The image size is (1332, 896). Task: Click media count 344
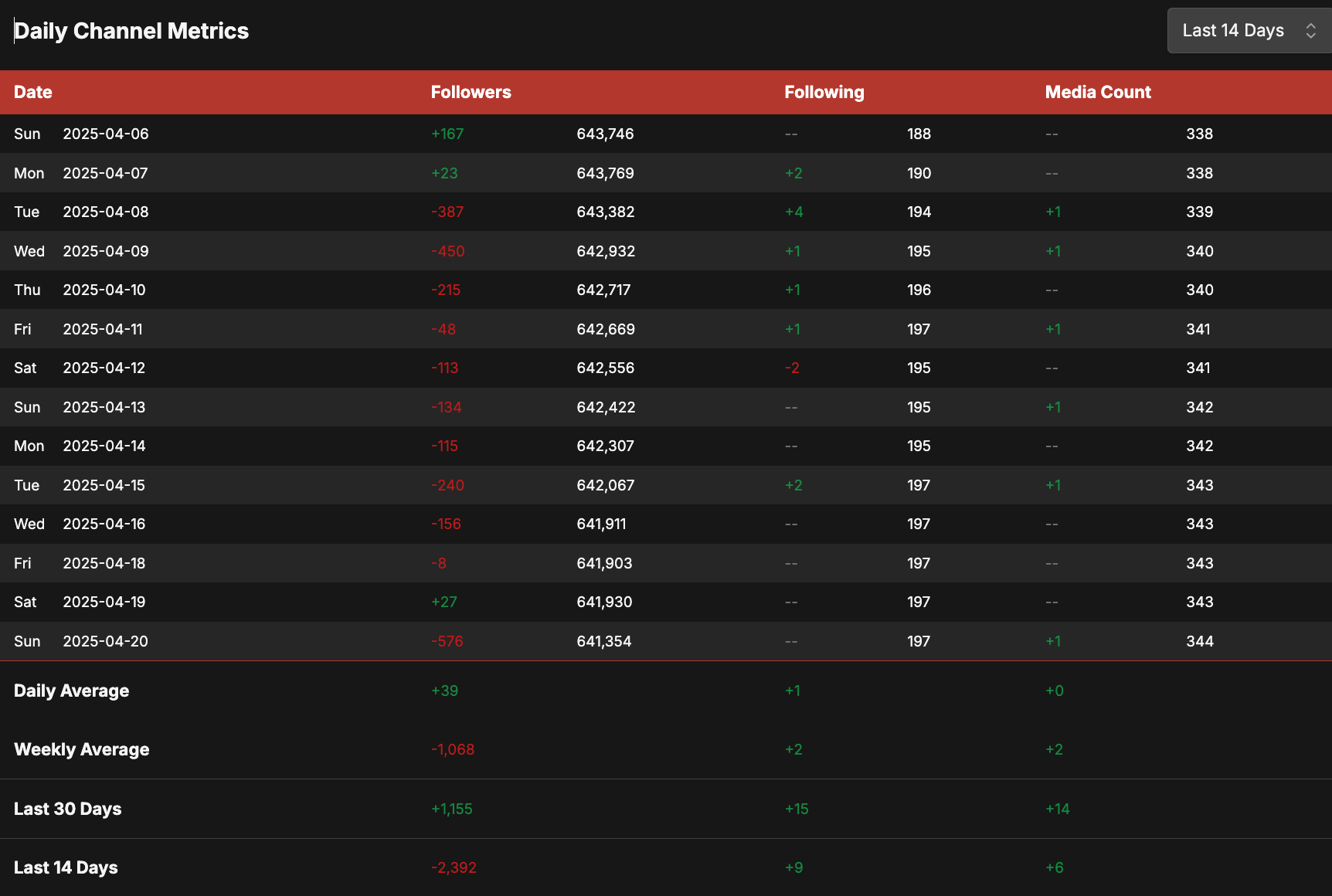click(1200, 641)
